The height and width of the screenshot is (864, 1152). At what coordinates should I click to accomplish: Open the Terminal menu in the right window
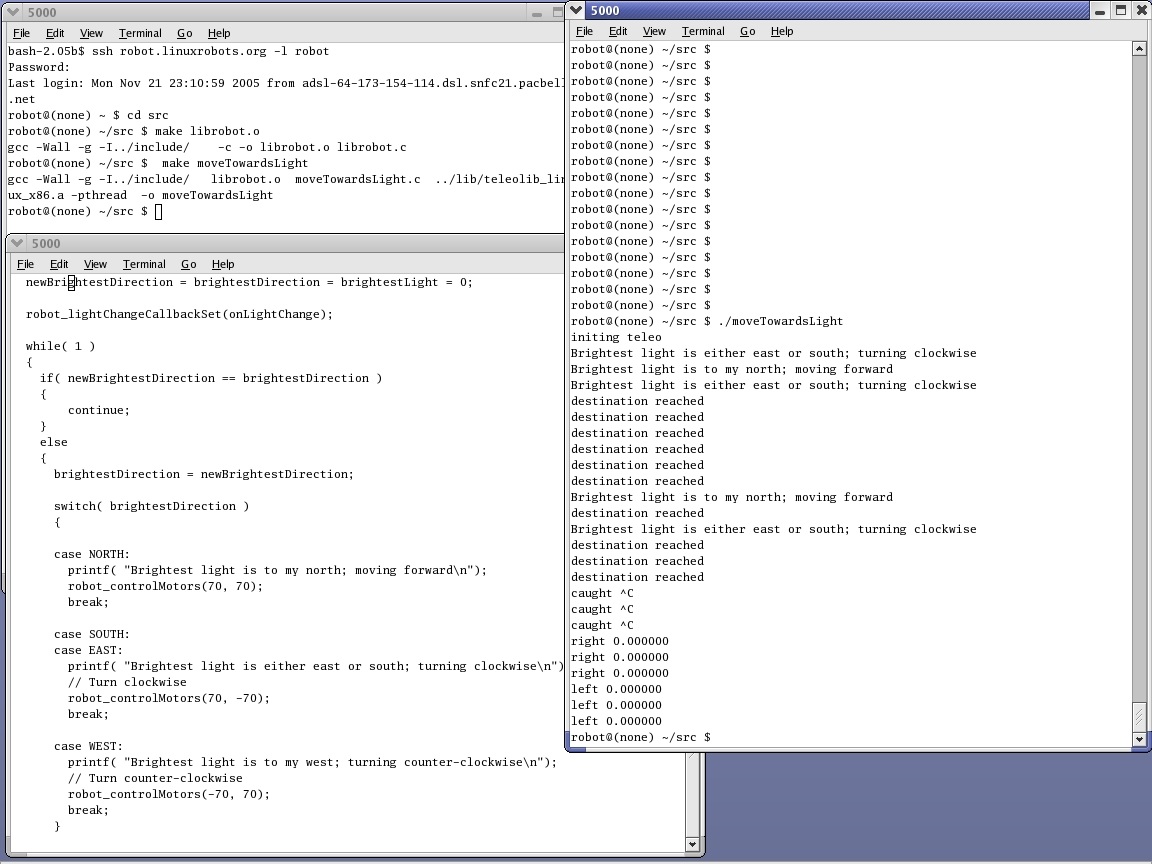pyautogui.click(x=703, y=31)
